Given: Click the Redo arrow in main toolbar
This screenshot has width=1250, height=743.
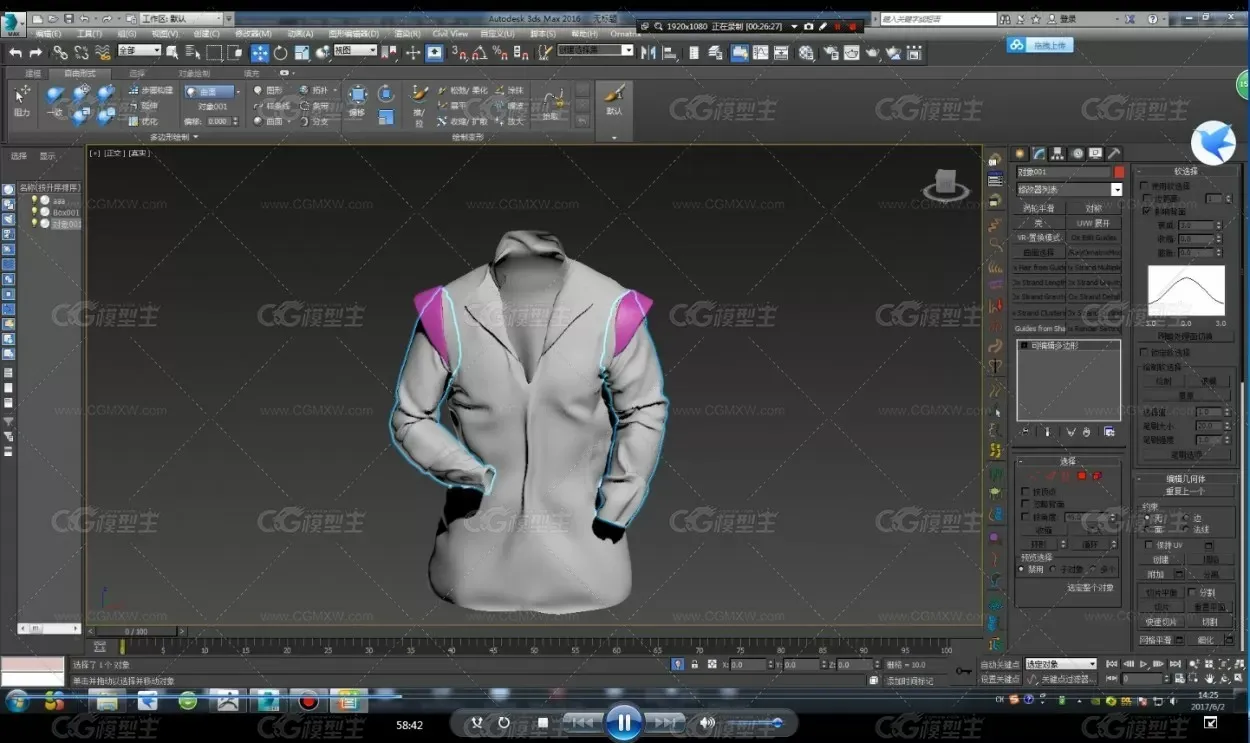Looking at the screenshot, I should 36,52.
